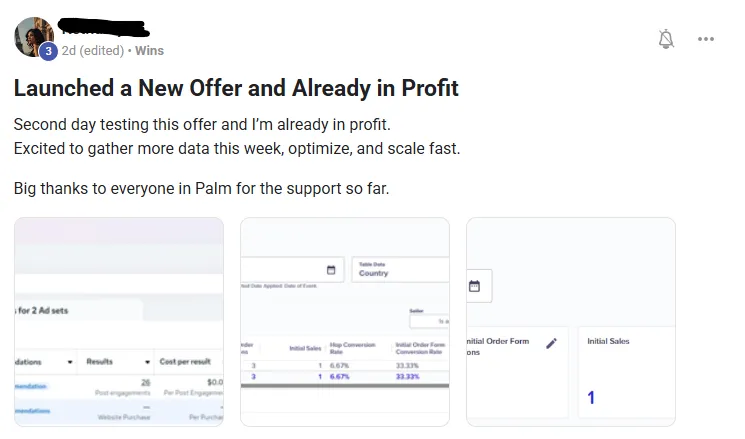This screenshot has height=439, width=745.
Task: Click the calendar icon in middle screenshot
Action: point(331,270)
